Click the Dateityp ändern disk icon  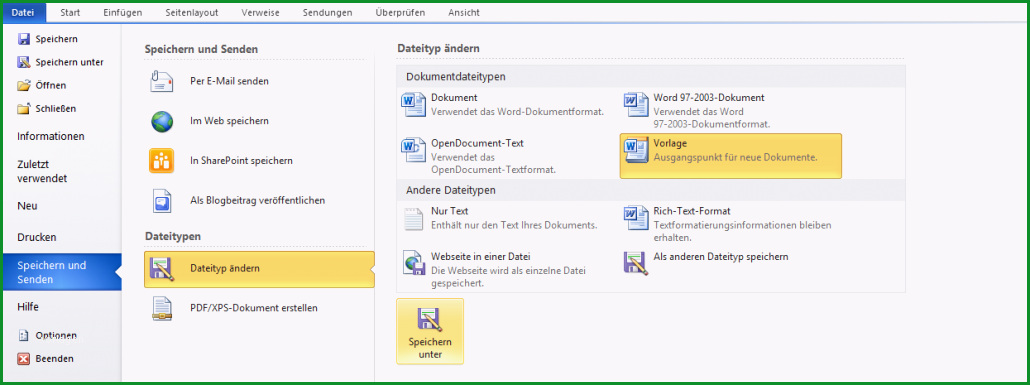[162, 269]
